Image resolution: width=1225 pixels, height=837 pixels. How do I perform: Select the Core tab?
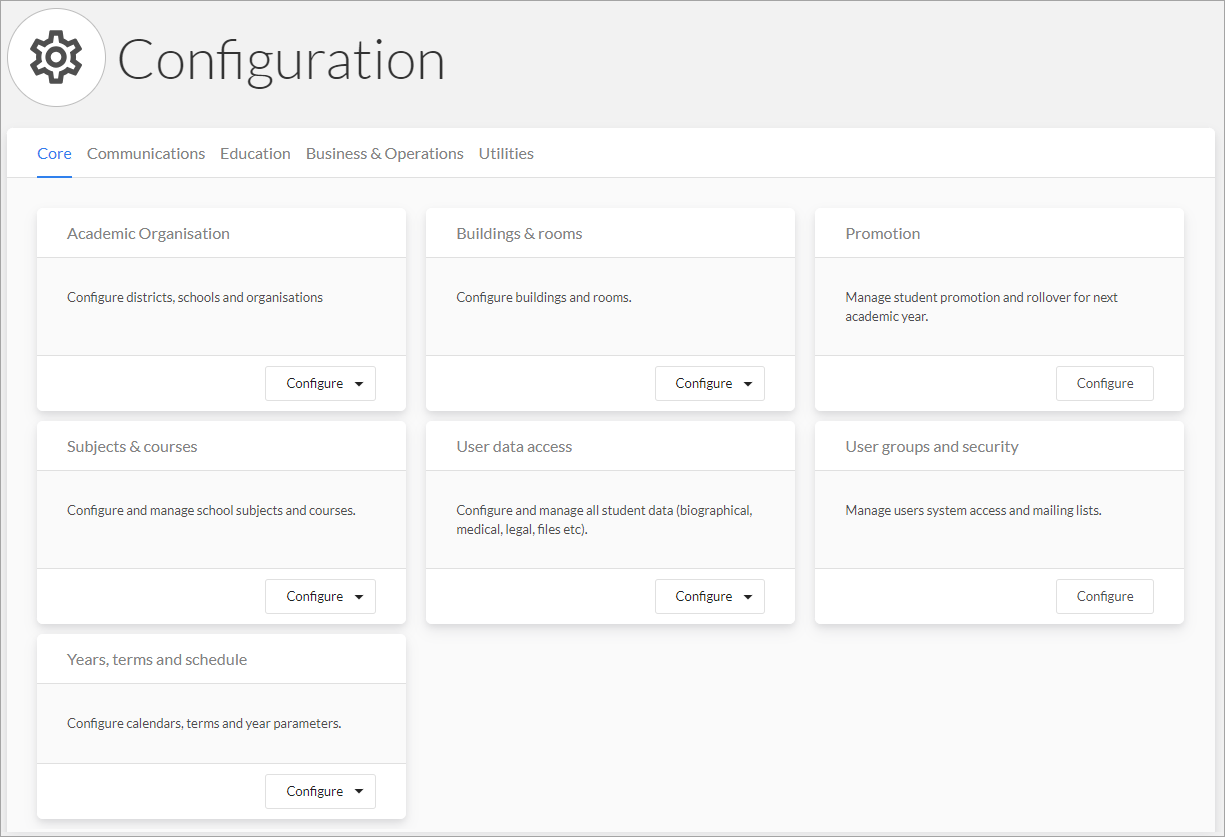tap(54, 153)
